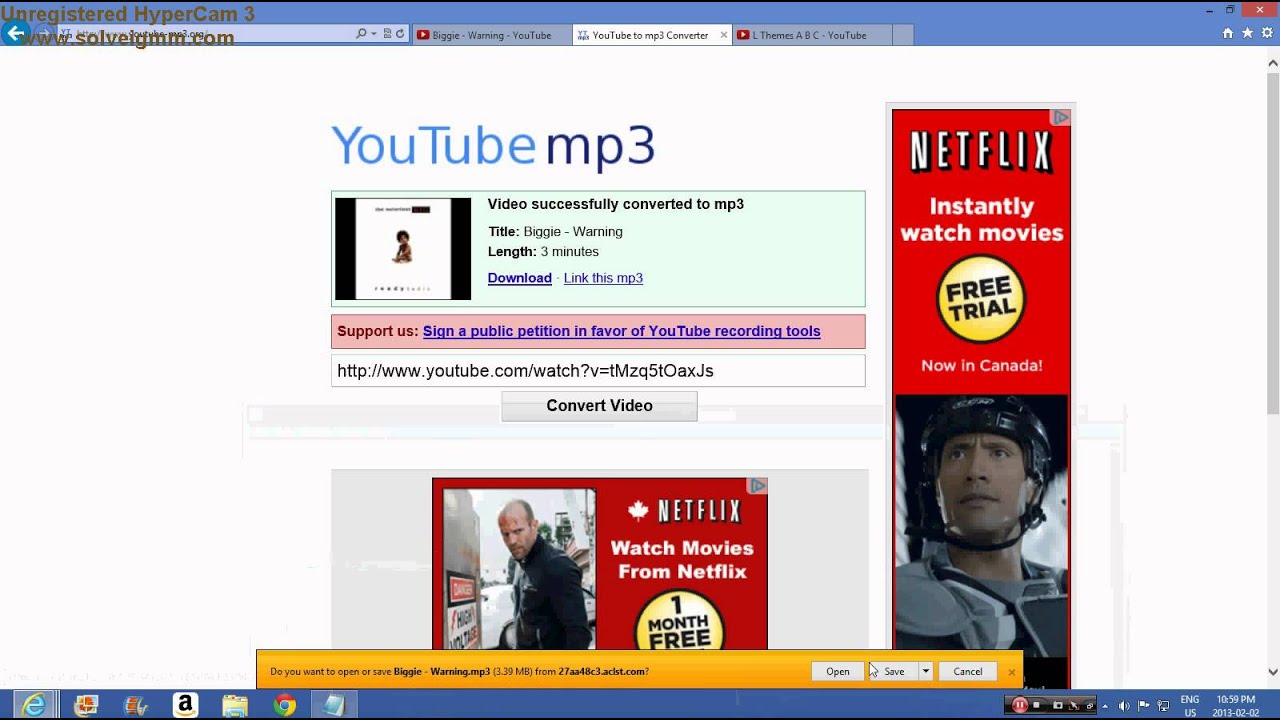The height and width of the screenshot is (720, 1280).
Task: Click the browser Back arrow button
Action: (x=15, y=33)
